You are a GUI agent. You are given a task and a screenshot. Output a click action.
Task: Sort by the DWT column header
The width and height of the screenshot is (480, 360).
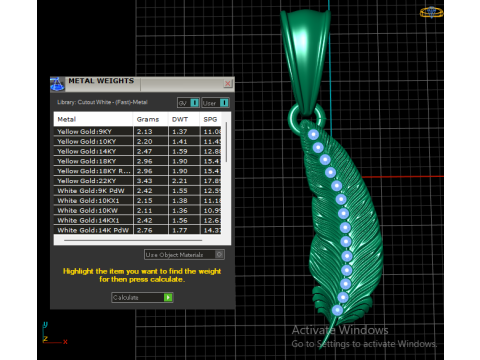pos(184,119)
